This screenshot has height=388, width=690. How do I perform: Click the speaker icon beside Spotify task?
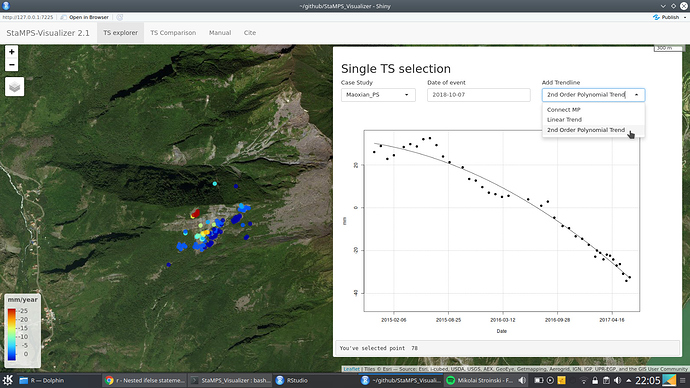pyautogui.click(x=522, y=381)
